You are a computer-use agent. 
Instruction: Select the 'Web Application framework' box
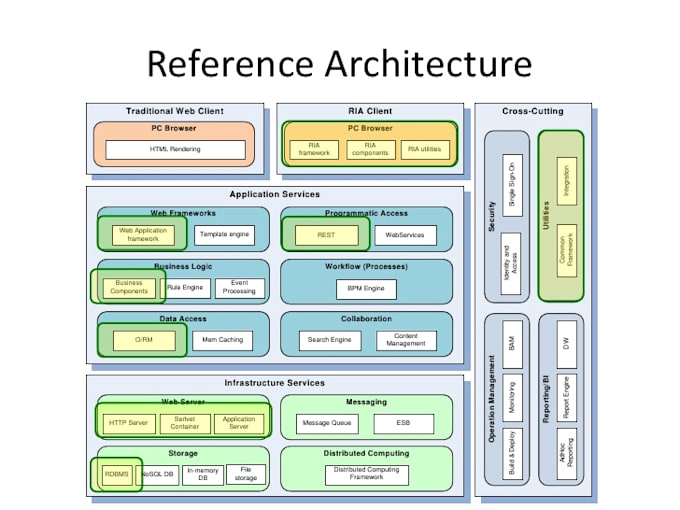tap(143, 235)
